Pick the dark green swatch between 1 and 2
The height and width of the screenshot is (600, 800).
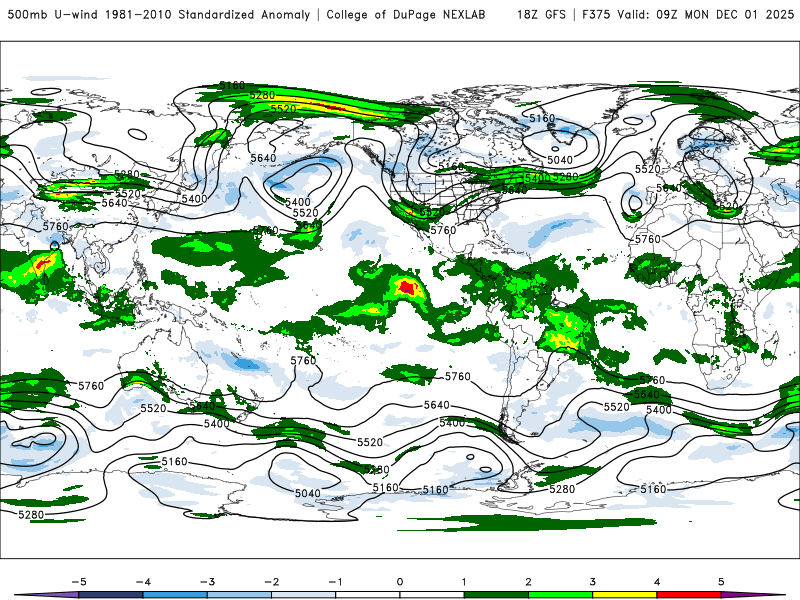click(x=496, y=595)
